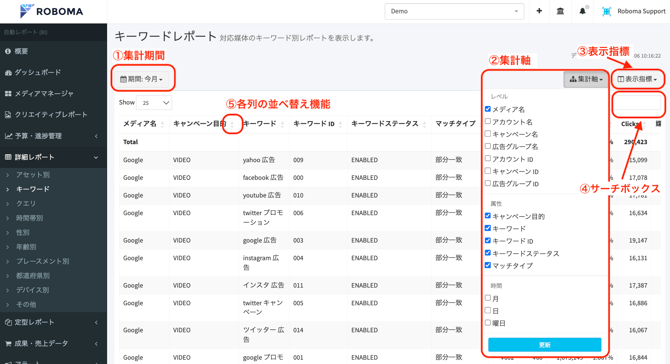Open メディアマネージャ

pyautogui.click(x=39, y=94)
